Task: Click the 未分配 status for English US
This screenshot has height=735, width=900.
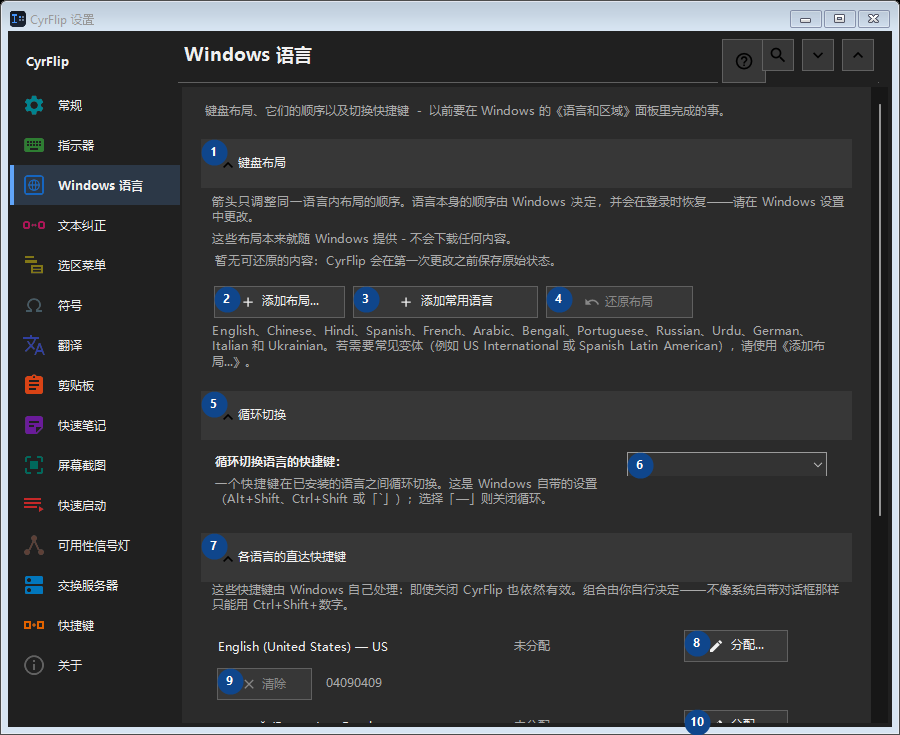Action: [x=532, y=645]
